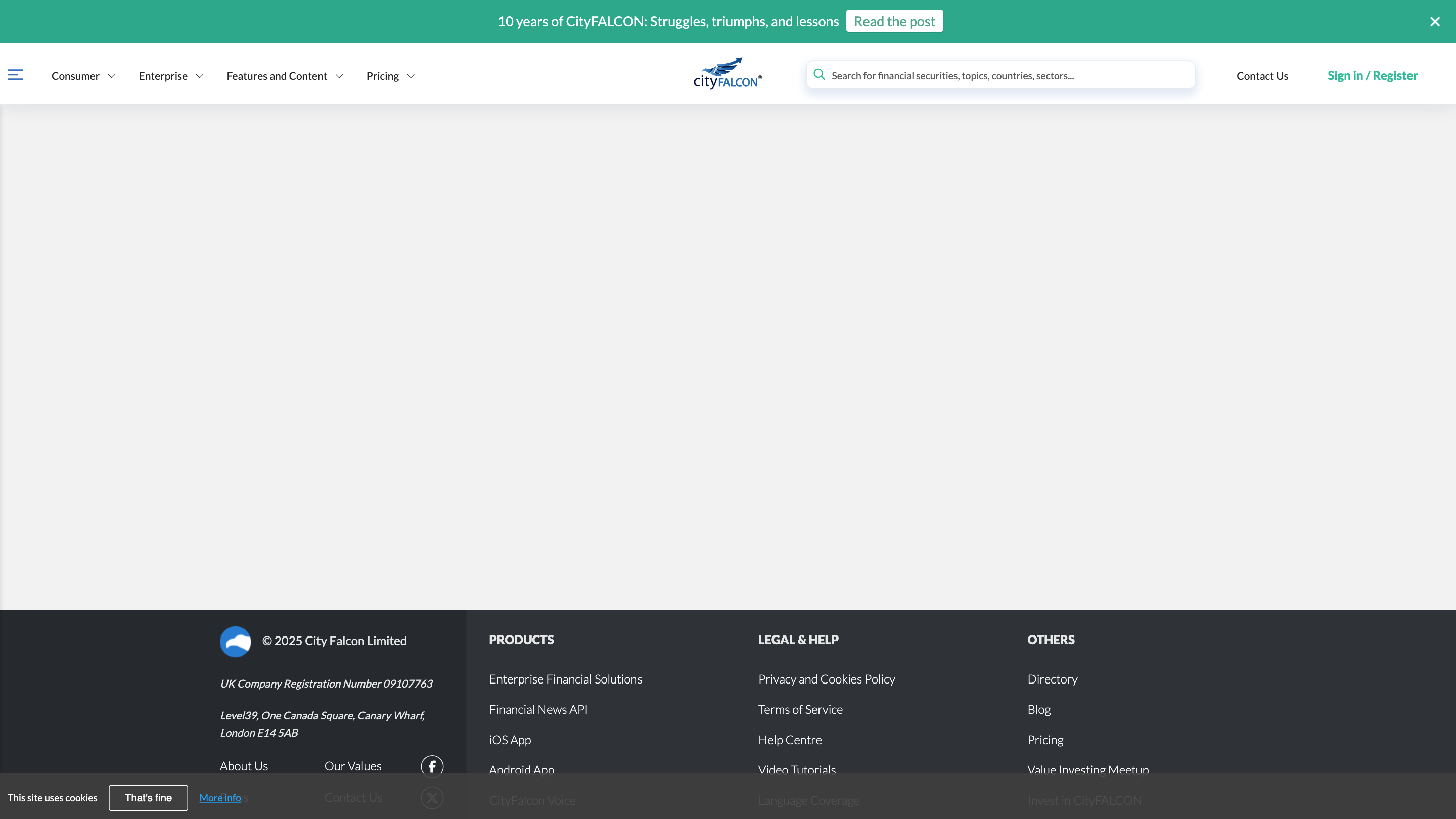Click the Read the post button

(894, 21)
